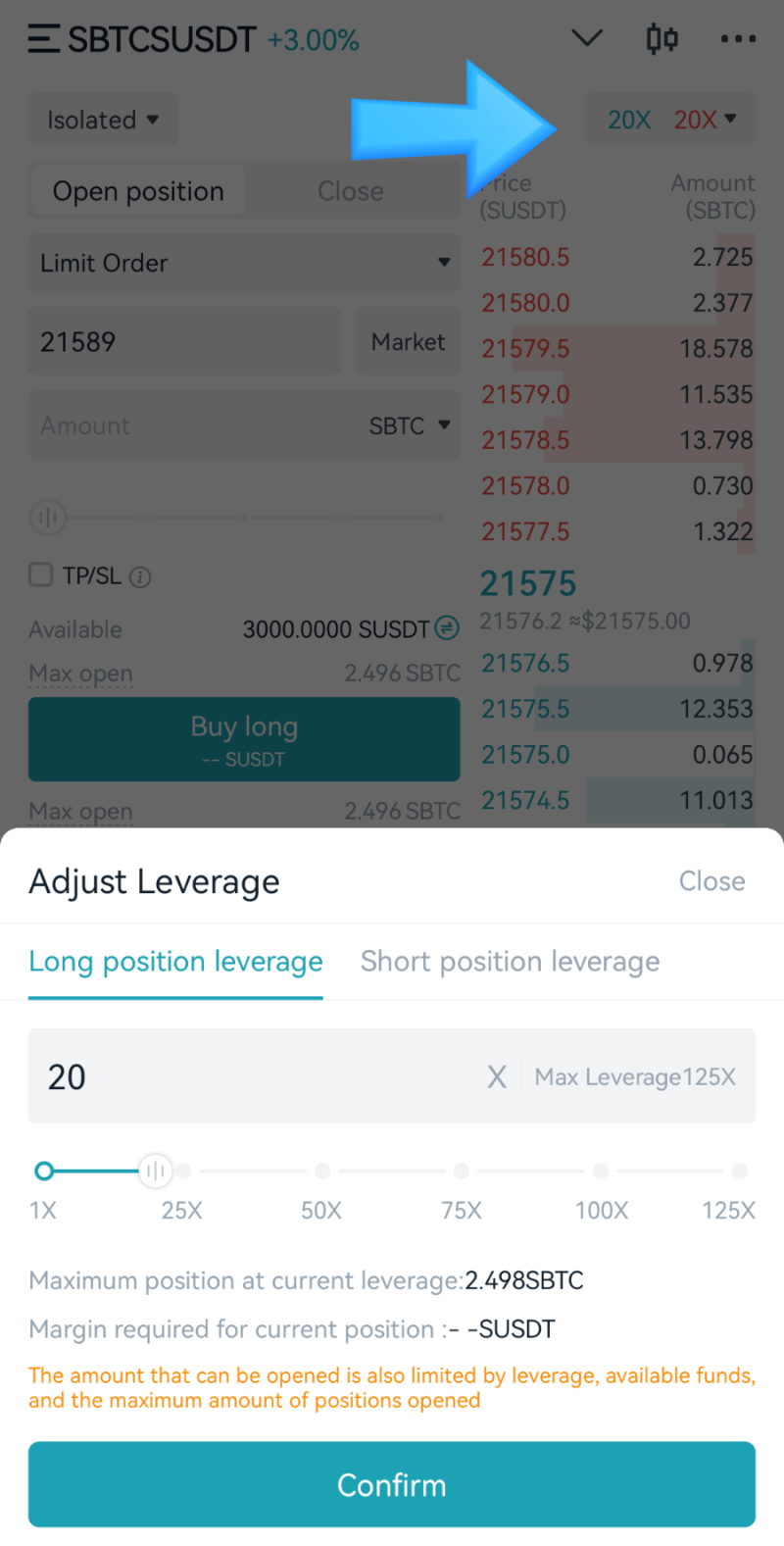
Task: Change the SBTC amount unit dropdown
Action: click(410, 425)
